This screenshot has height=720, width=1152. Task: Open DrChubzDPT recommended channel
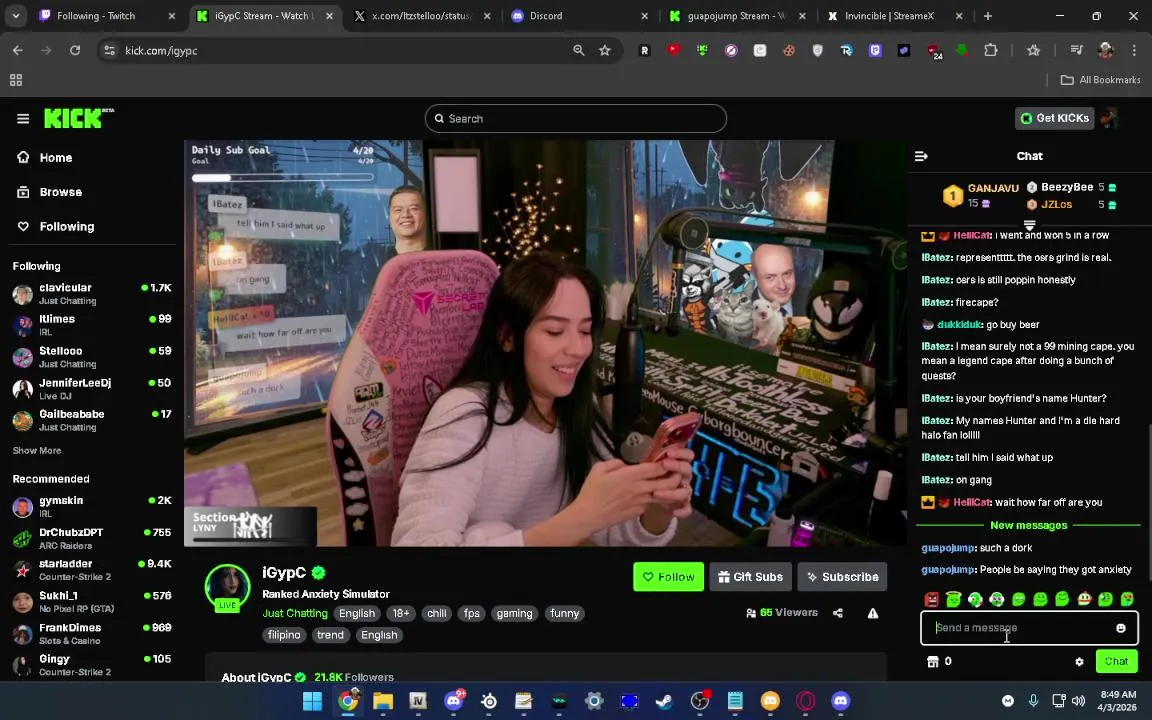[x=92, y=539]
